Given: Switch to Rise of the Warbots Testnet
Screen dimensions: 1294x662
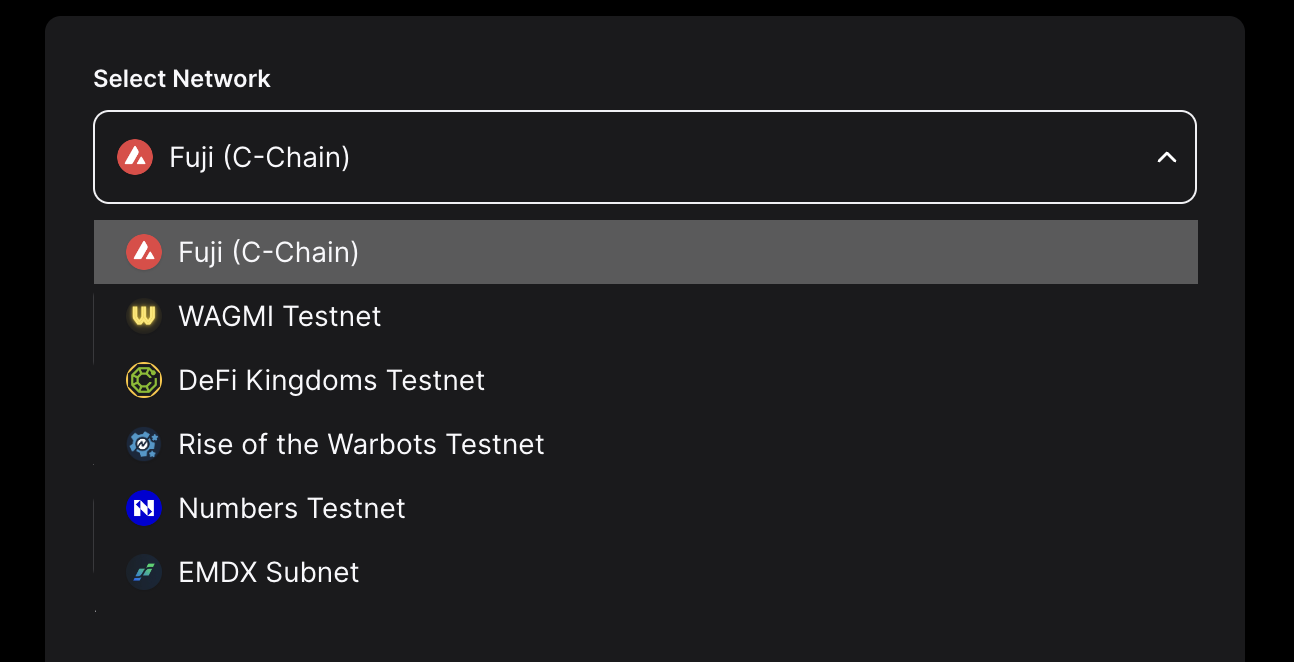Looking at the screenshot, I should [361, 444].
